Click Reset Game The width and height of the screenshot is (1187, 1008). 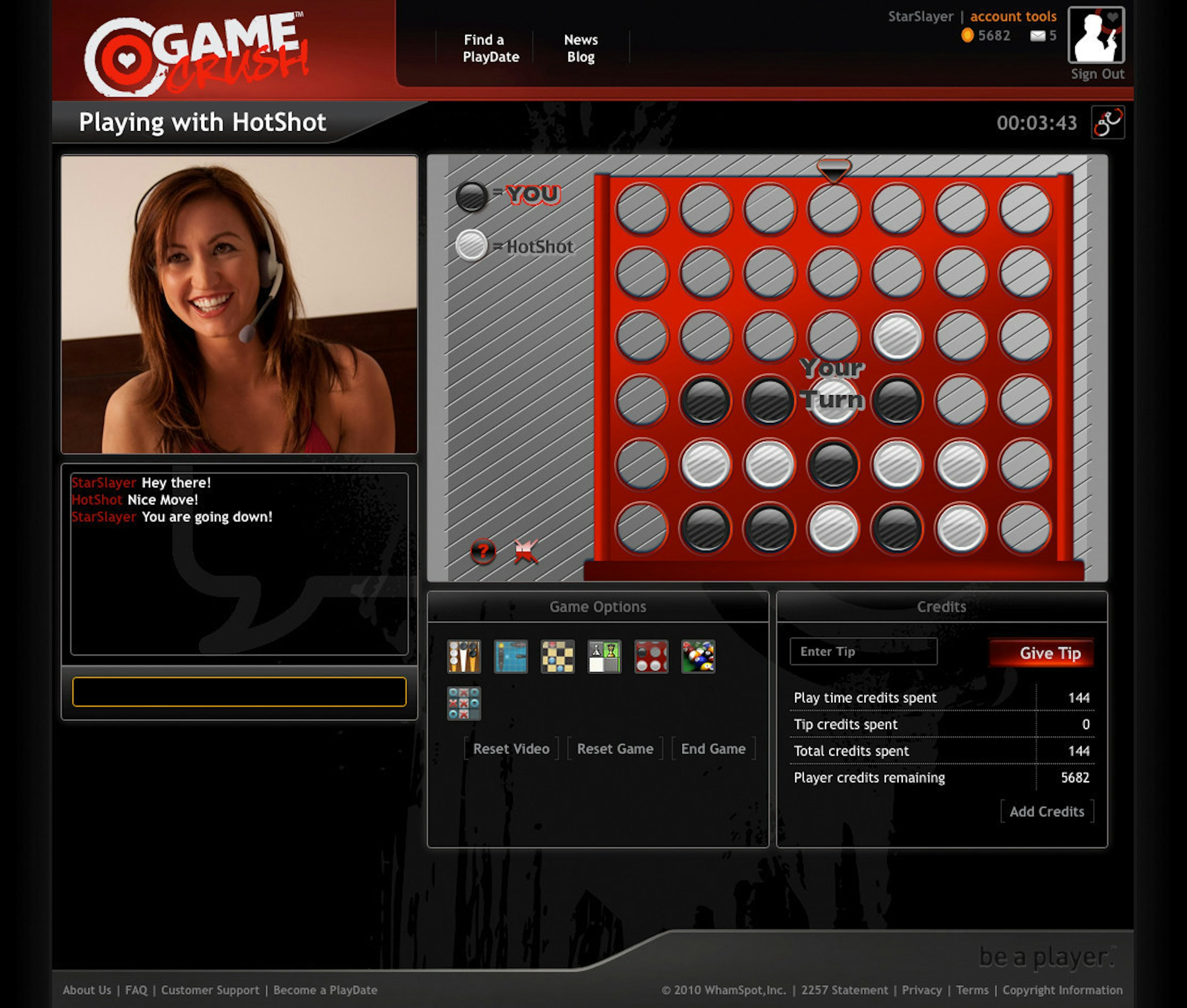(615, 748)
